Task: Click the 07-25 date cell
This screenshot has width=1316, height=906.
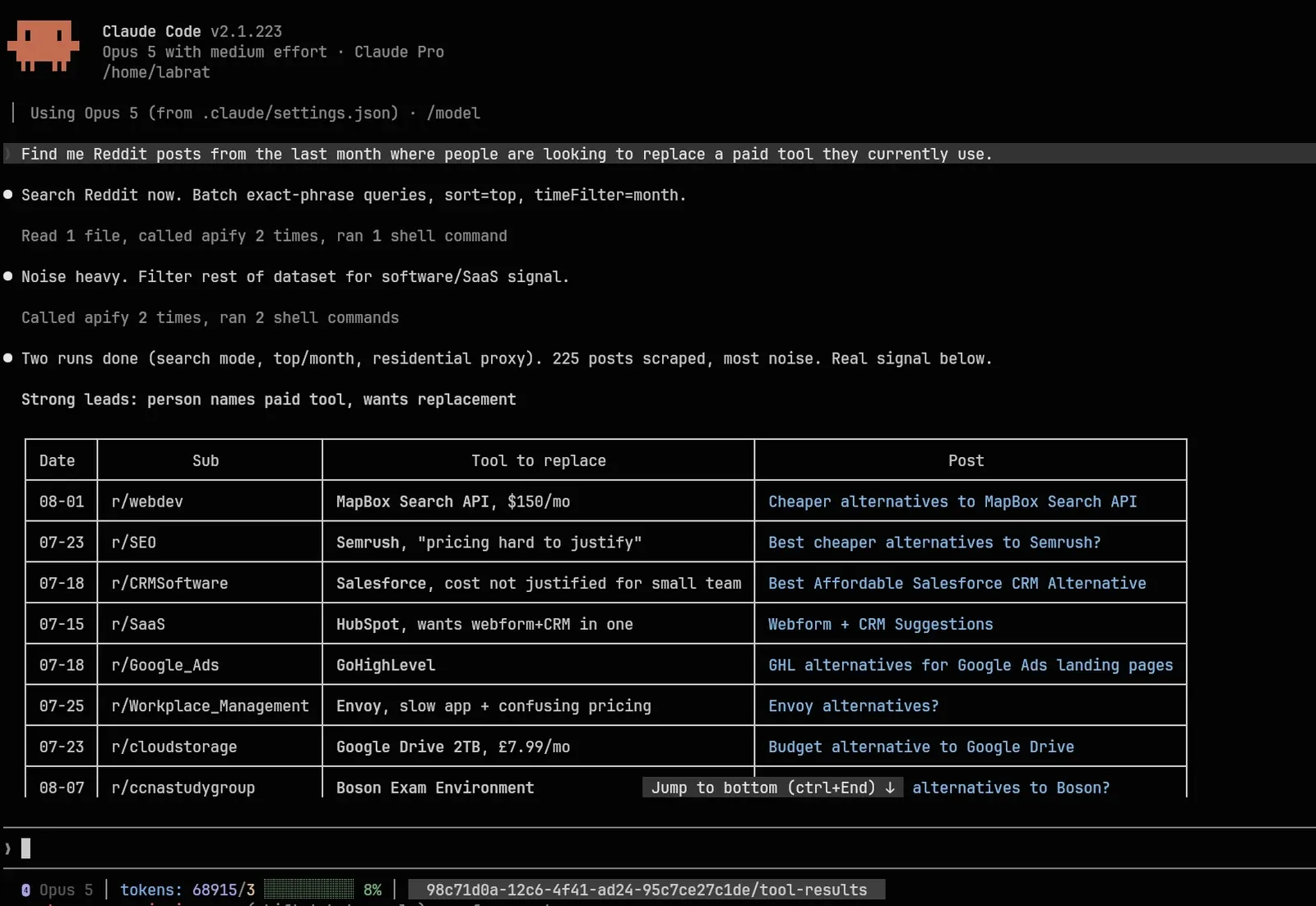Action: click(62, 706)
